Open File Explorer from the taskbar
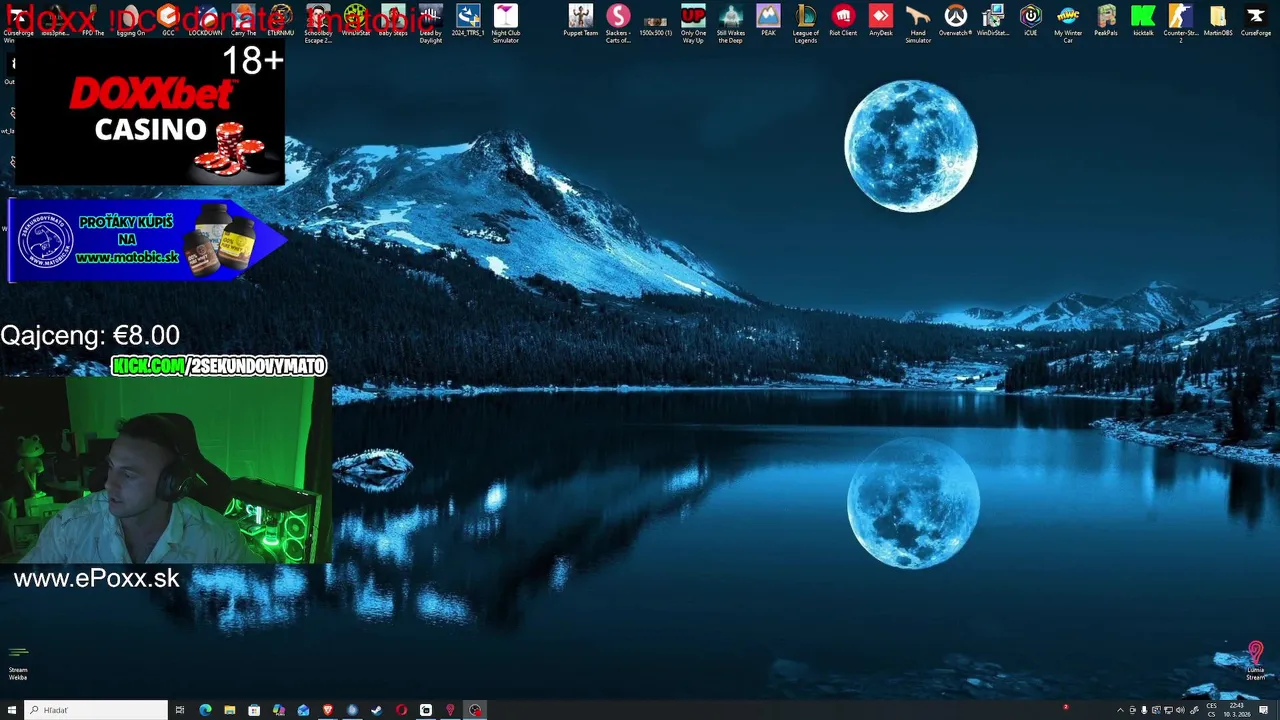Viewport: 1280px width, 720px height. coord(230,710)
